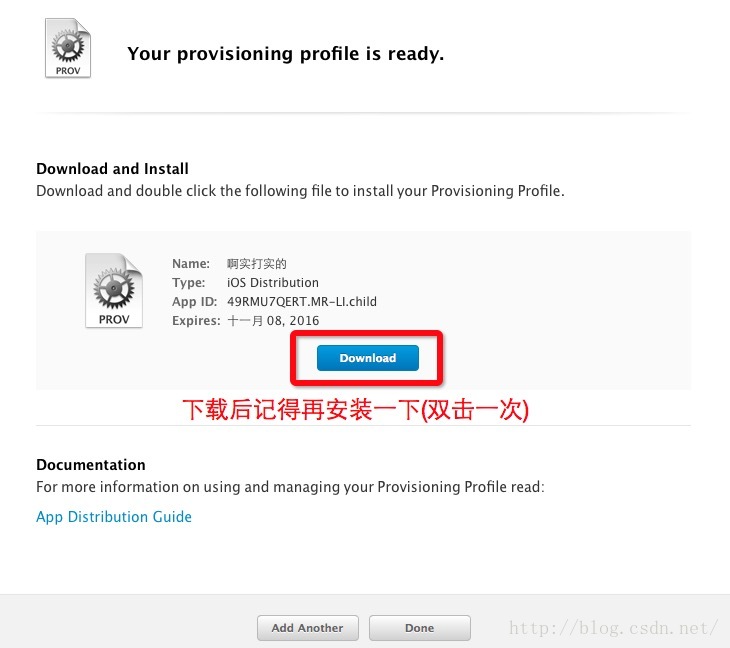The width and height of the screenshot is (730, 648).
Task: Click the Add Another button
Action: point(308,628)
